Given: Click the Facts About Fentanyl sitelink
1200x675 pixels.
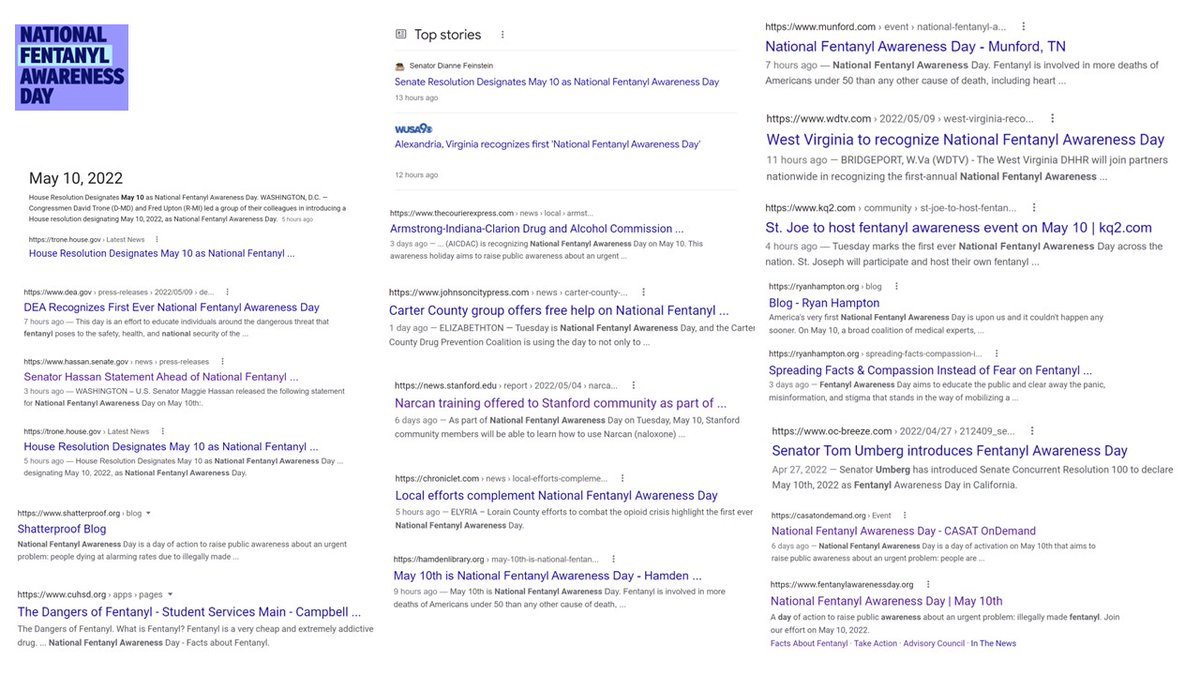Looking at the screenshot, I should [x=809, y=644].
